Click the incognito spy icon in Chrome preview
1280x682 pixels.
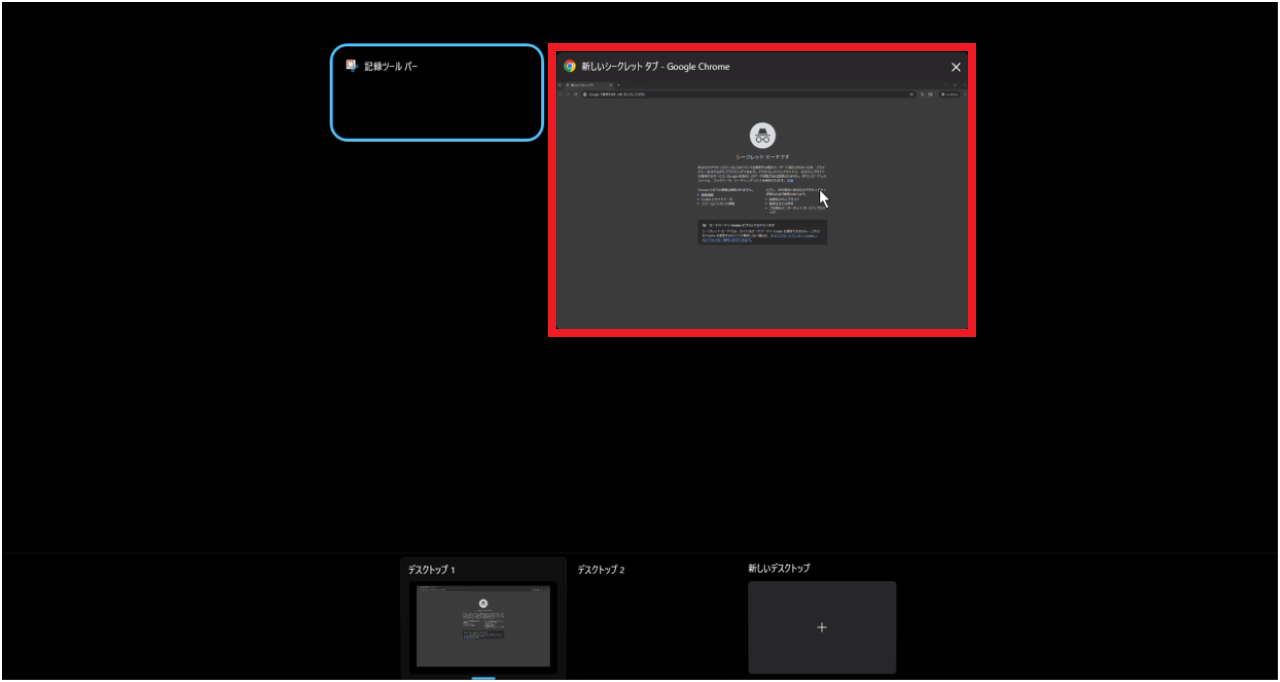(762, 136)
